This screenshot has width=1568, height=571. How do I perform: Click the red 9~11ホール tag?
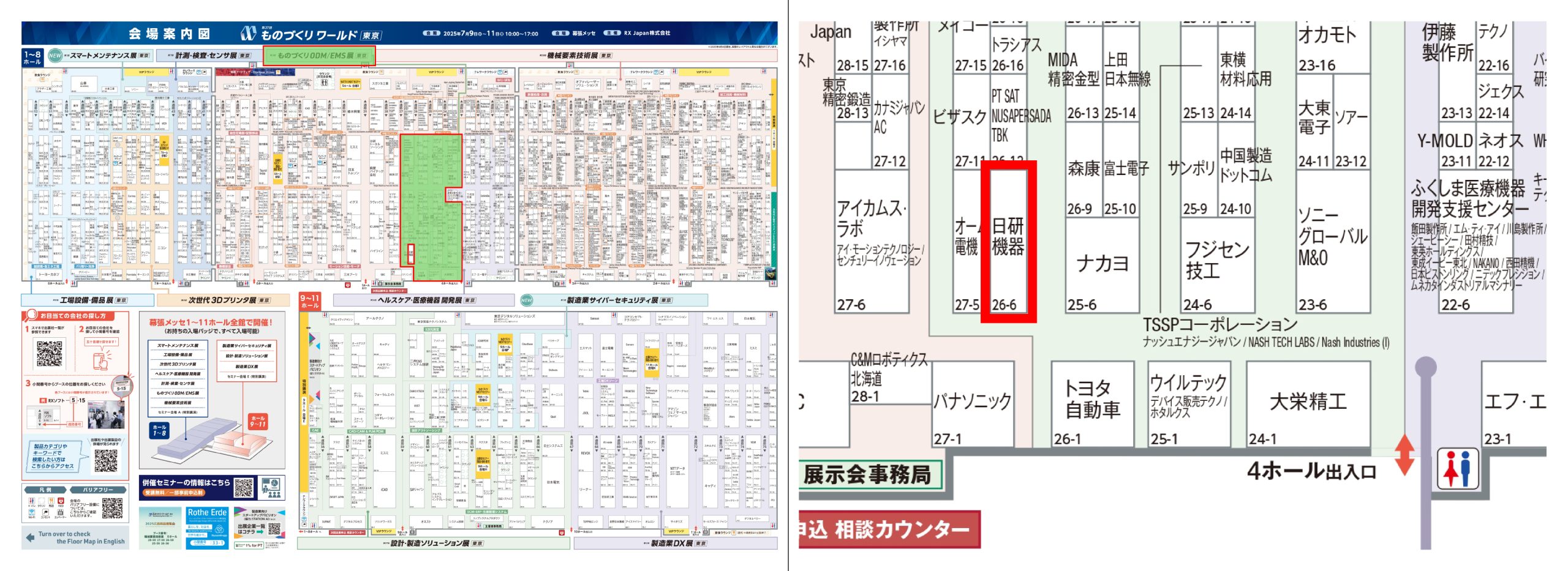tap(309, 301)
